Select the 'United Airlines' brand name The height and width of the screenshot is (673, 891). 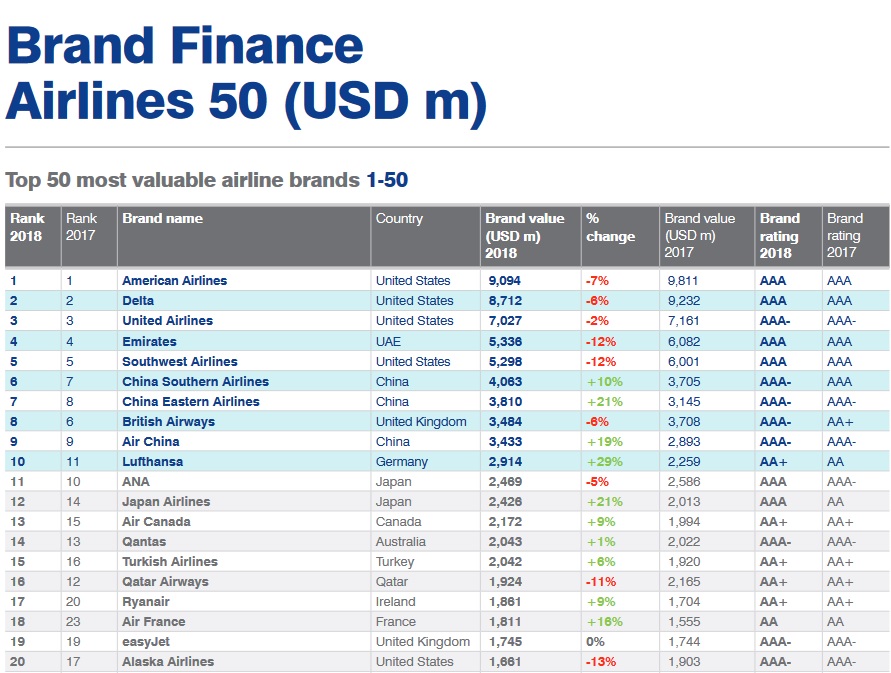[168, 321]
